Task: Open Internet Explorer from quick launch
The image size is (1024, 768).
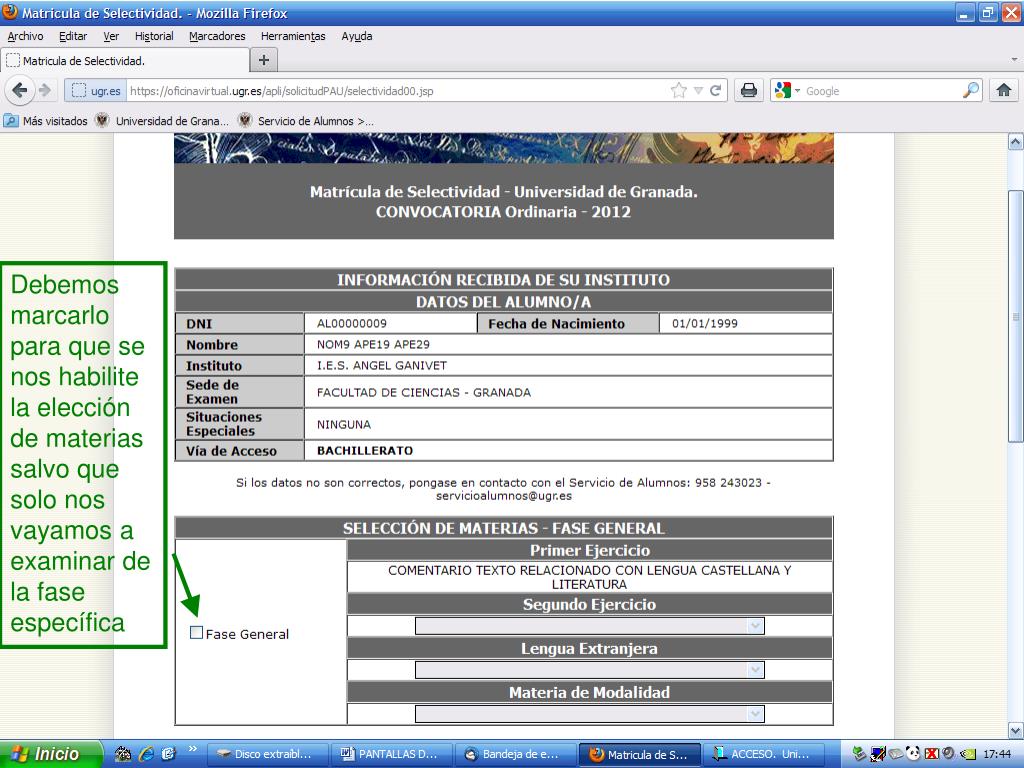Action: pyautogui.click(x=146, y=754)
